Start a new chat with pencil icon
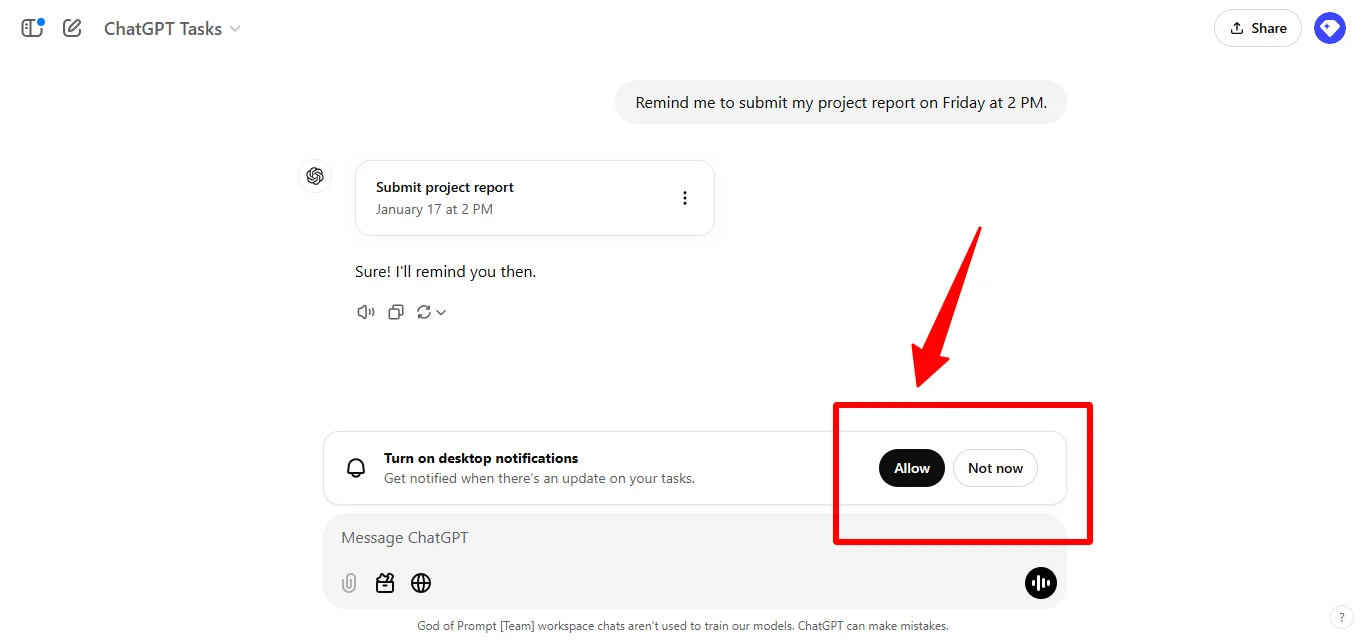Screen dimensions: 1366x641 (x=72, y=28)
